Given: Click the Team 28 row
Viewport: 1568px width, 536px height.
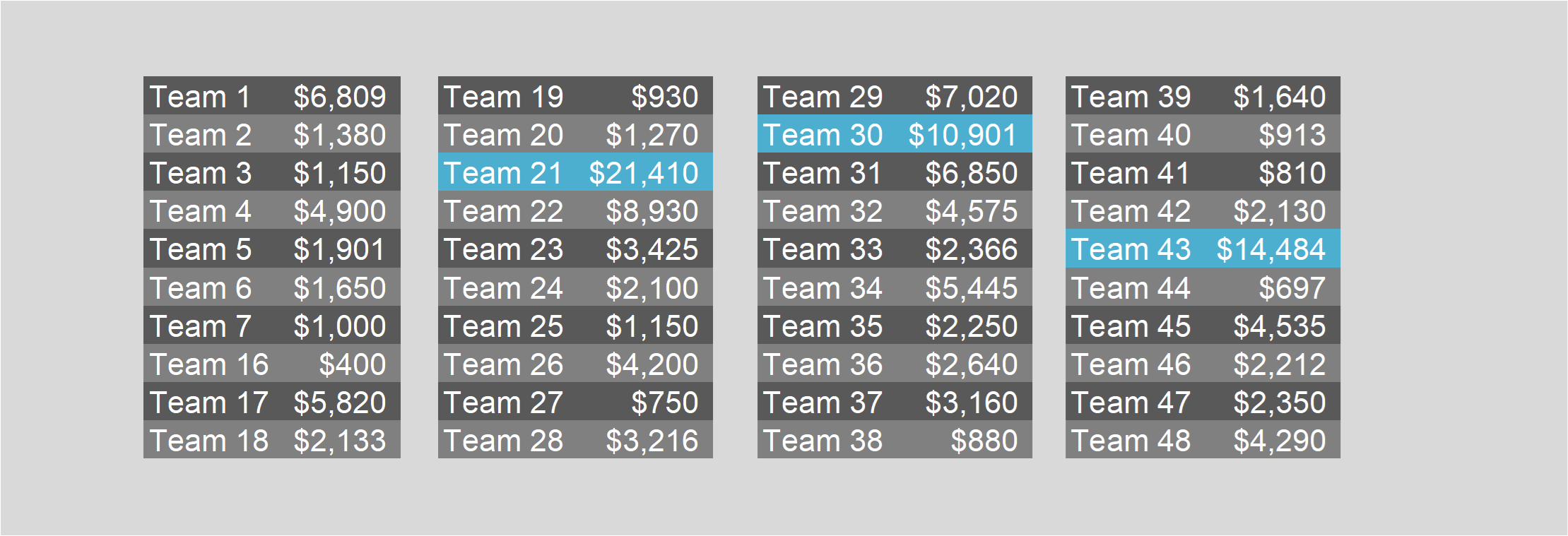Looking at the screenshot, I should pos(575,439).
